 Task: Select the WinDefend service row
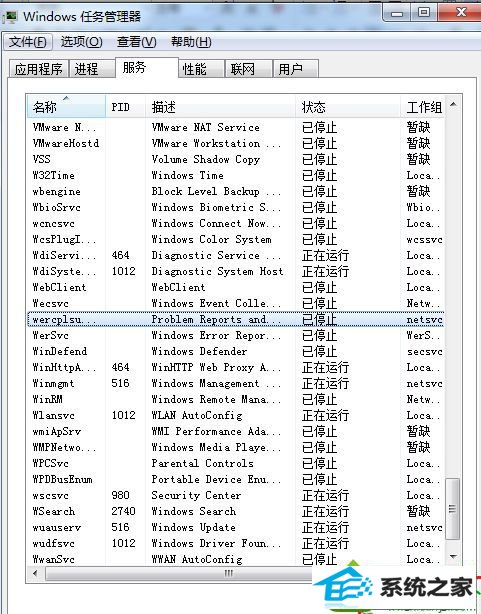tap(236, 352)
